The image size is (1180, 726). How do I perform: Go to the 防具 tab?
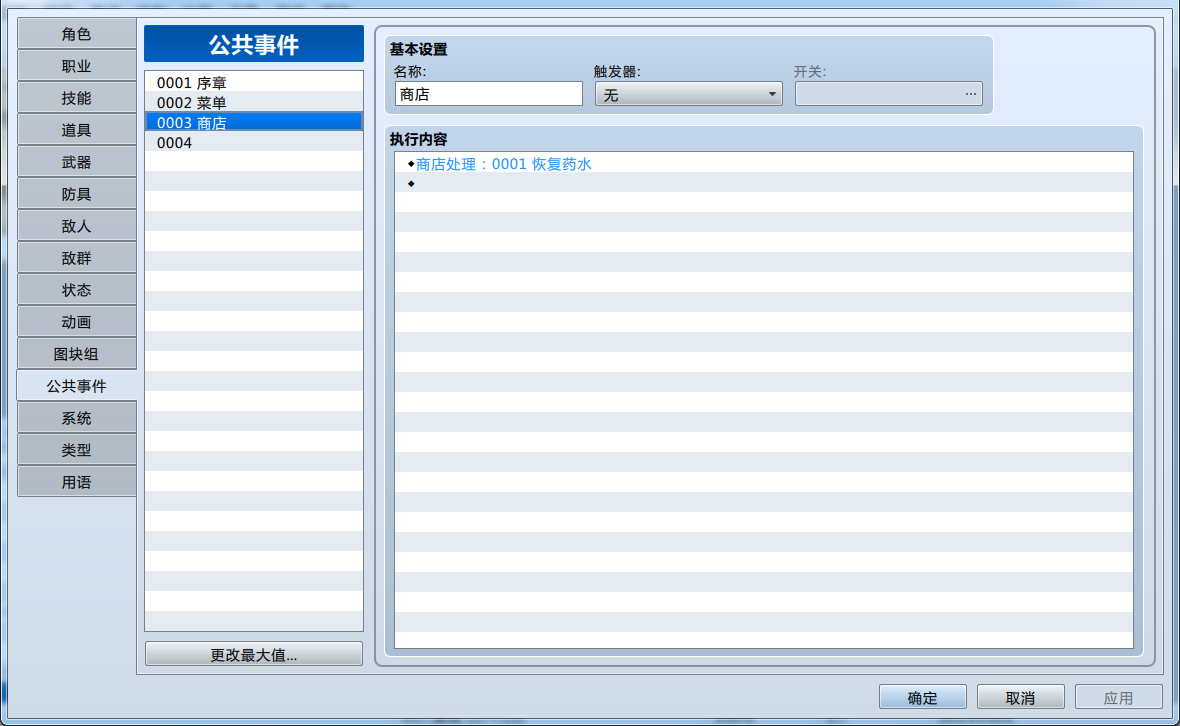pyautogui.click(x=77, y=194)
